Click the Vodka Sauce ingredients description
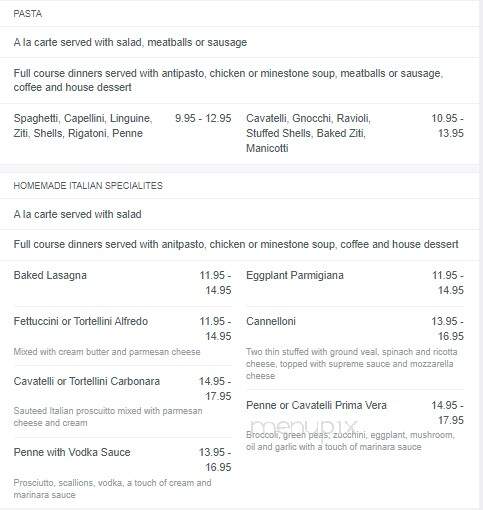 112,489
